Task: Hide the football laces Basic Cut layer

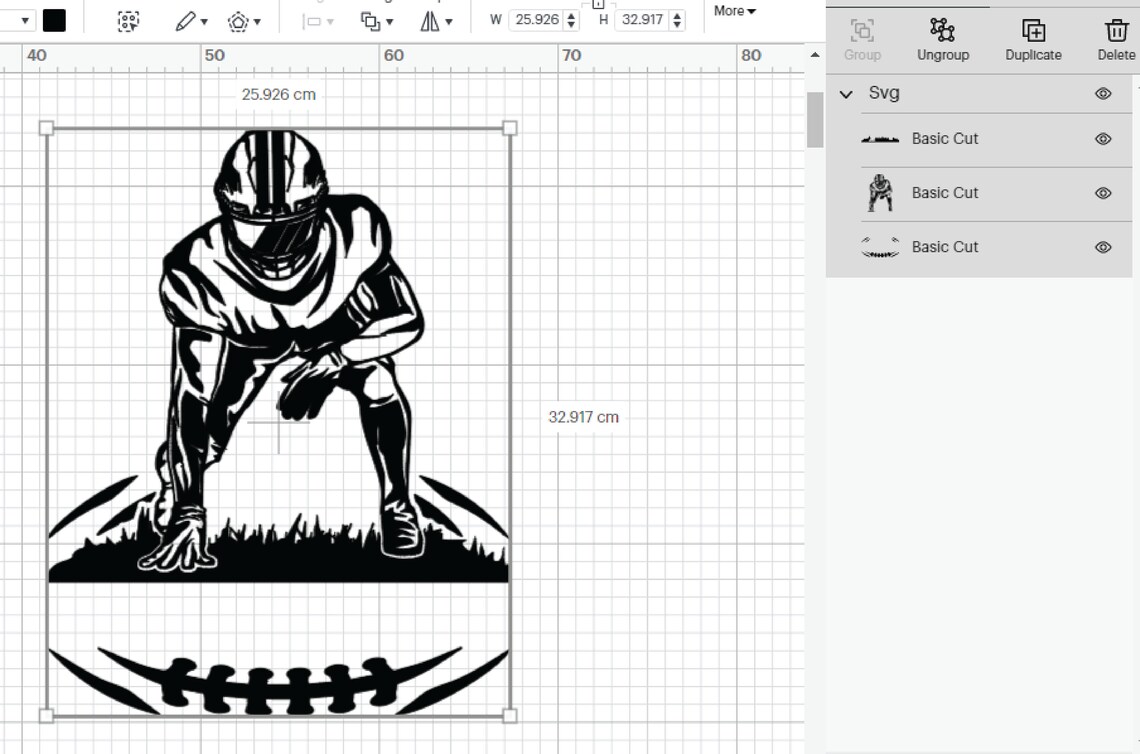Action: click(1103, 247)
